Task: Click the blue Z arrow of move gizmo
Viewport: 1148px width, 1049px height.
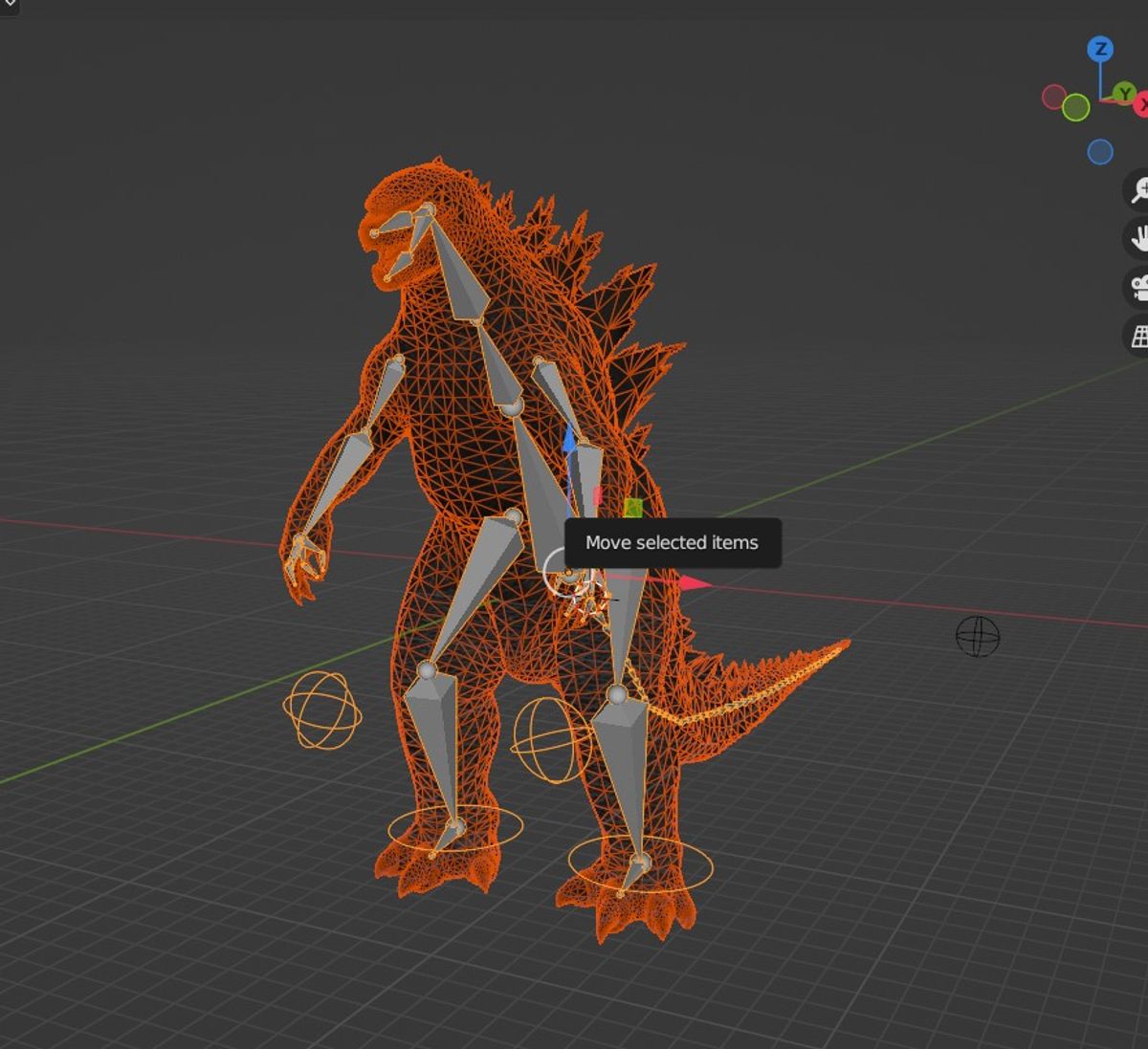Action: (569, 439)
